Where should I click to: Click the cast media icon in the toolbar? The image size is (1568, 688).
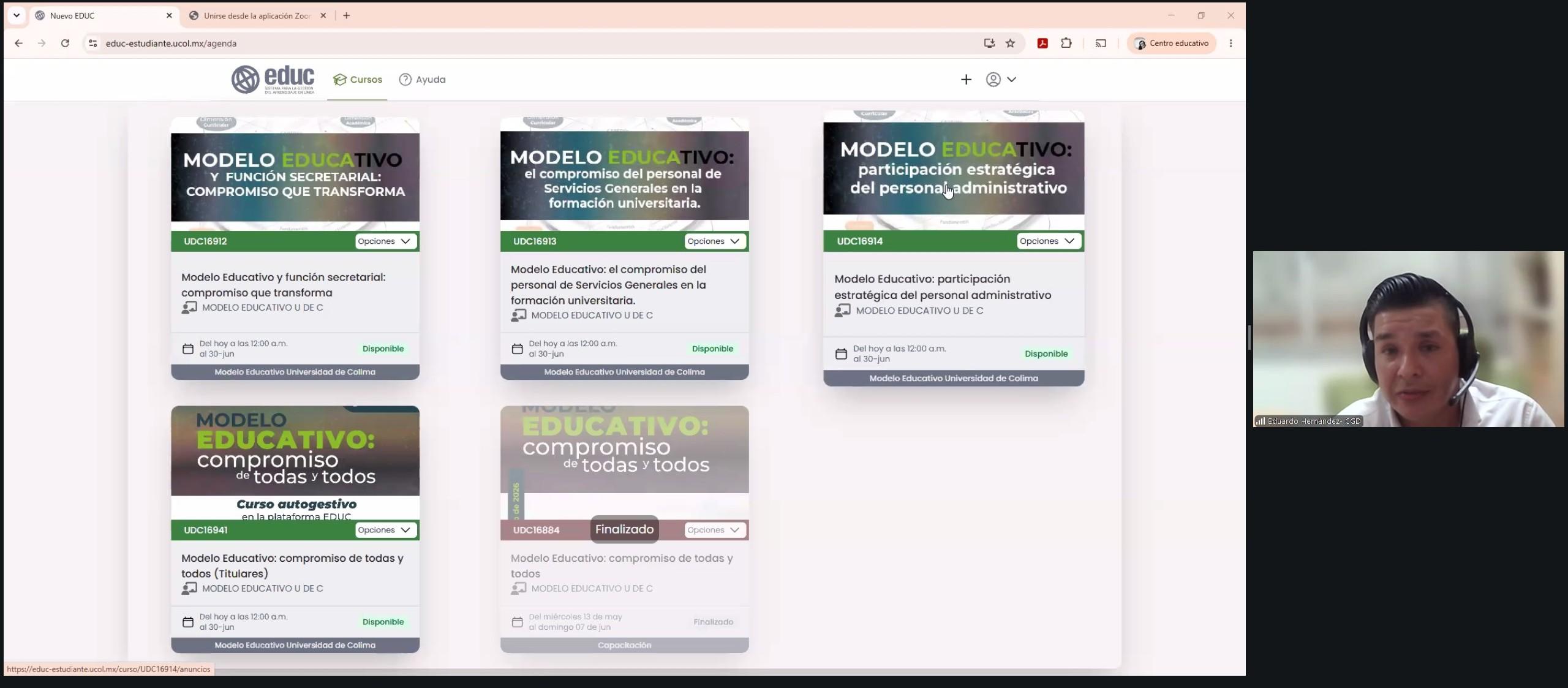(x=1101, y=43)
